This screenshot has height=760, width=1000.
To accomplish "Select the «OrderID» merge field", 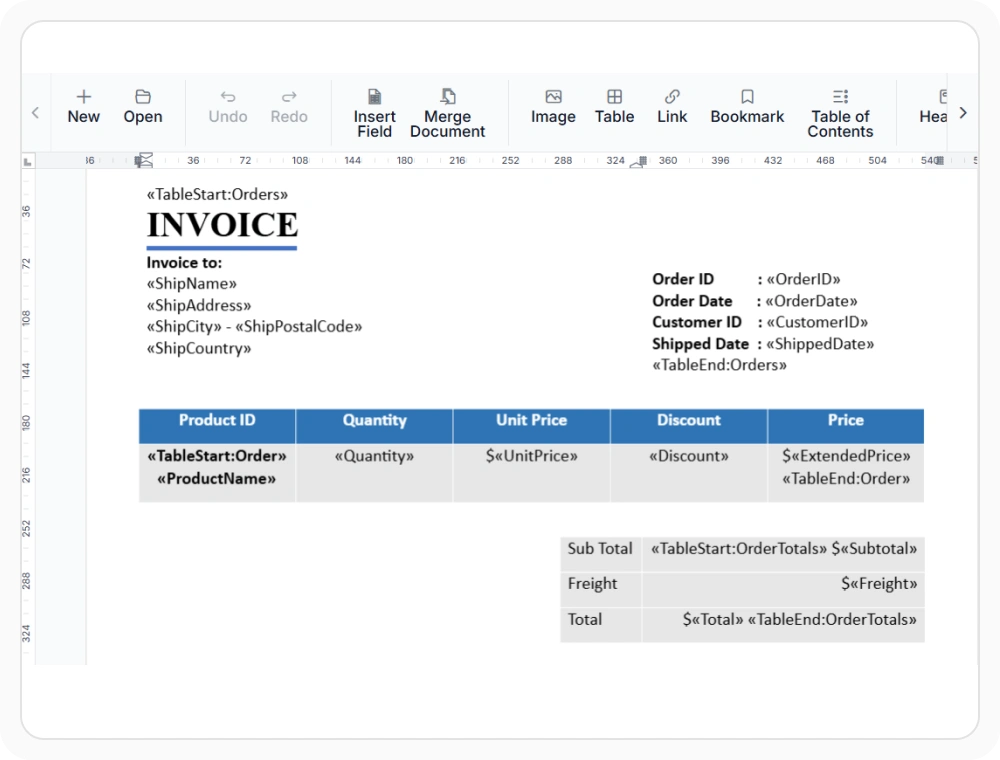I will pos(804,279).
